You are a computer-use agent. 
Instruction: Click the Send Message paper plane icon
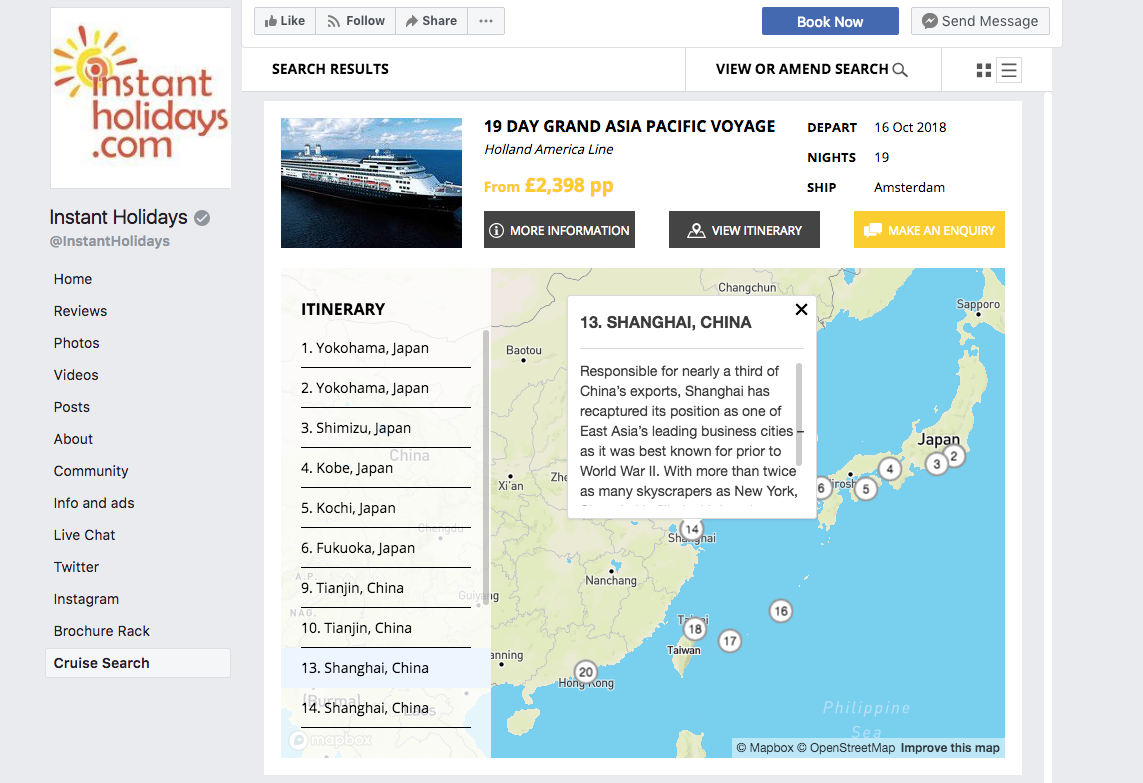pos(931,20)
